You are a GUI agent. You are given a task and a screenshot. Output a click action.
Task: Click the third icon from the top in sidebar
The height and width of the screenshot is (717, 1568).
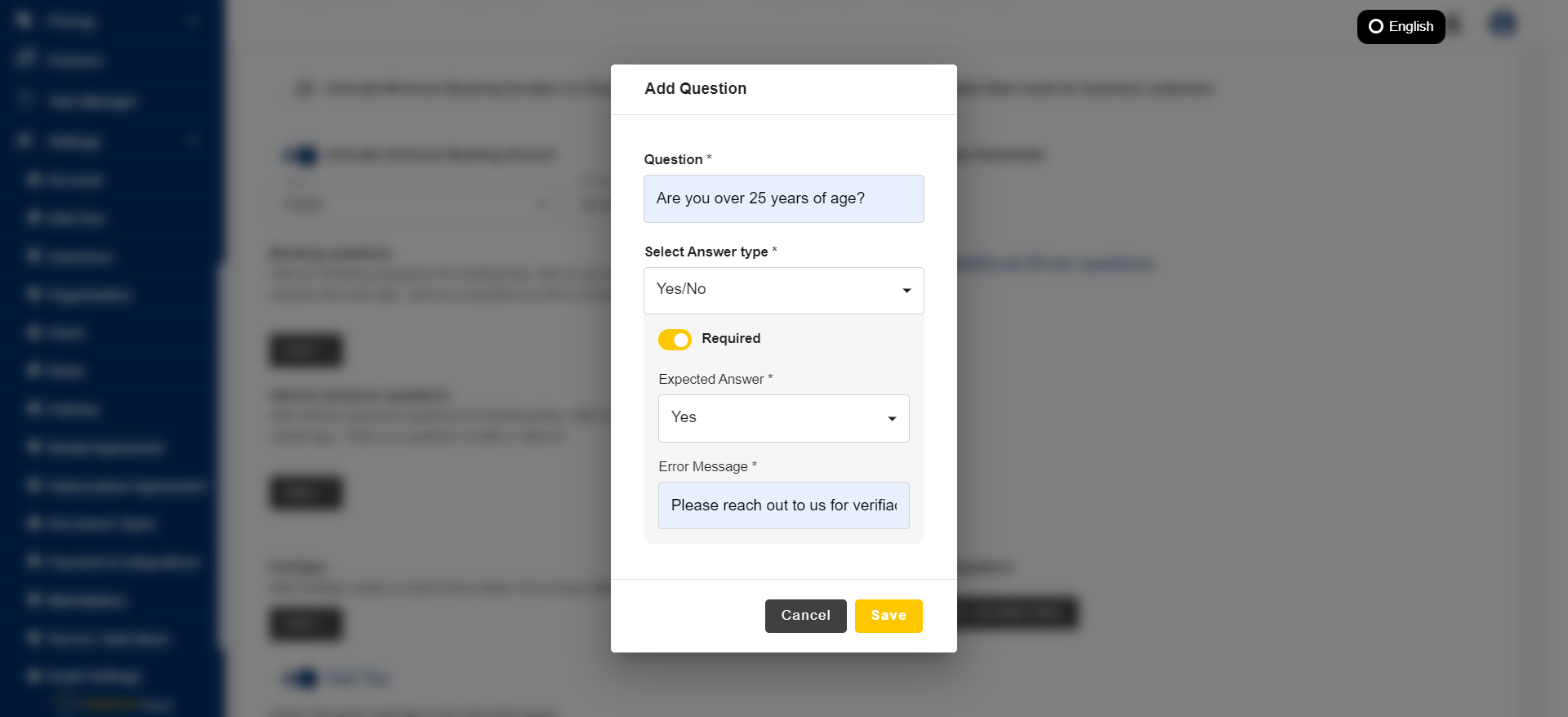(x=24, y=101)
